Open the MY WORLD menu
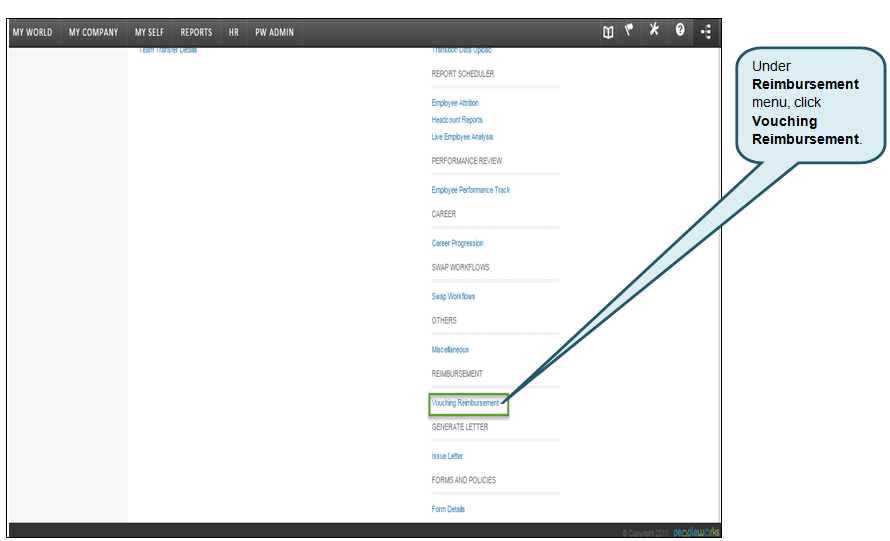 [x=32, y=32]
